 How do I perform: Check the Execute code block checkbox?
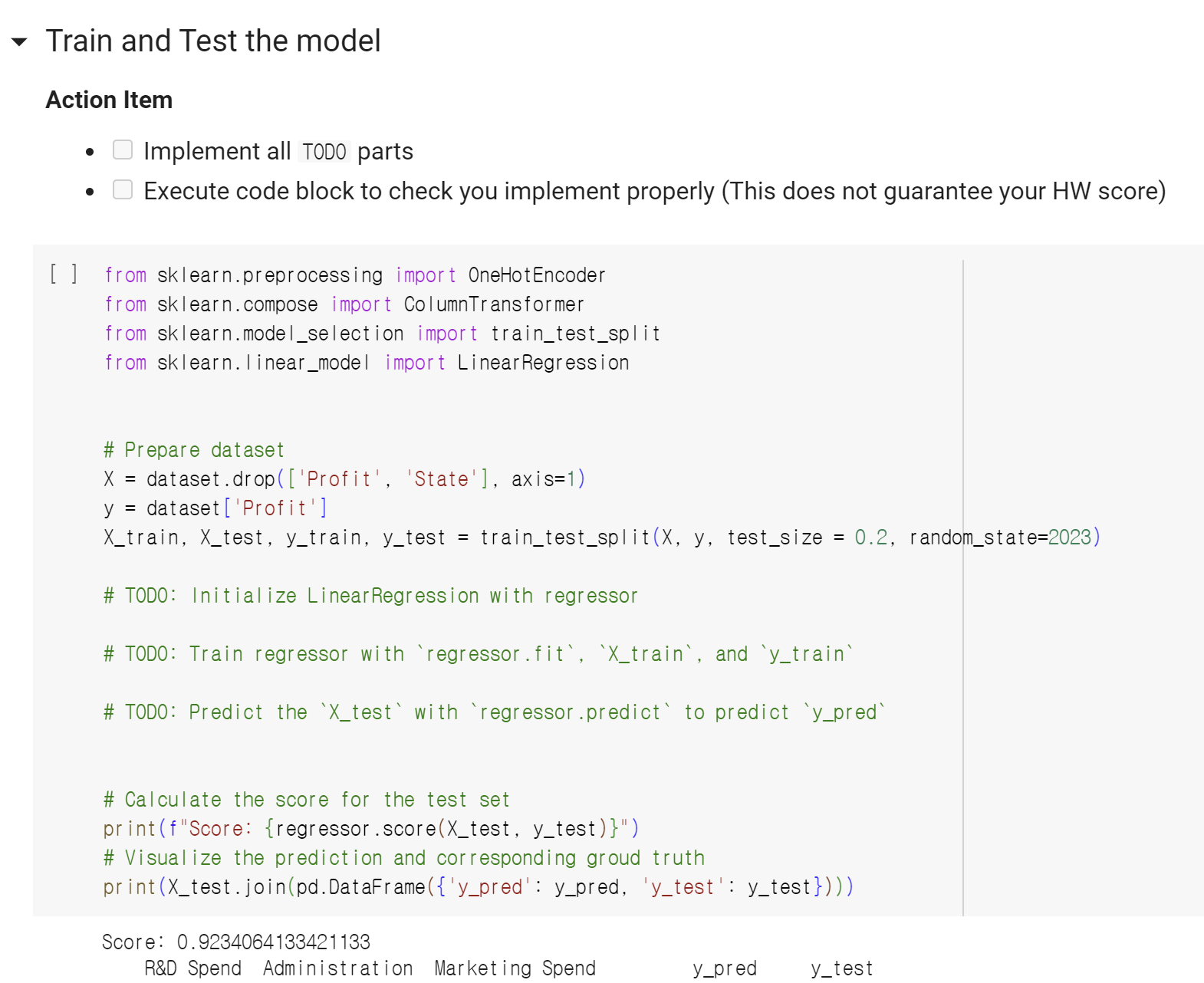tap(123, 189)
